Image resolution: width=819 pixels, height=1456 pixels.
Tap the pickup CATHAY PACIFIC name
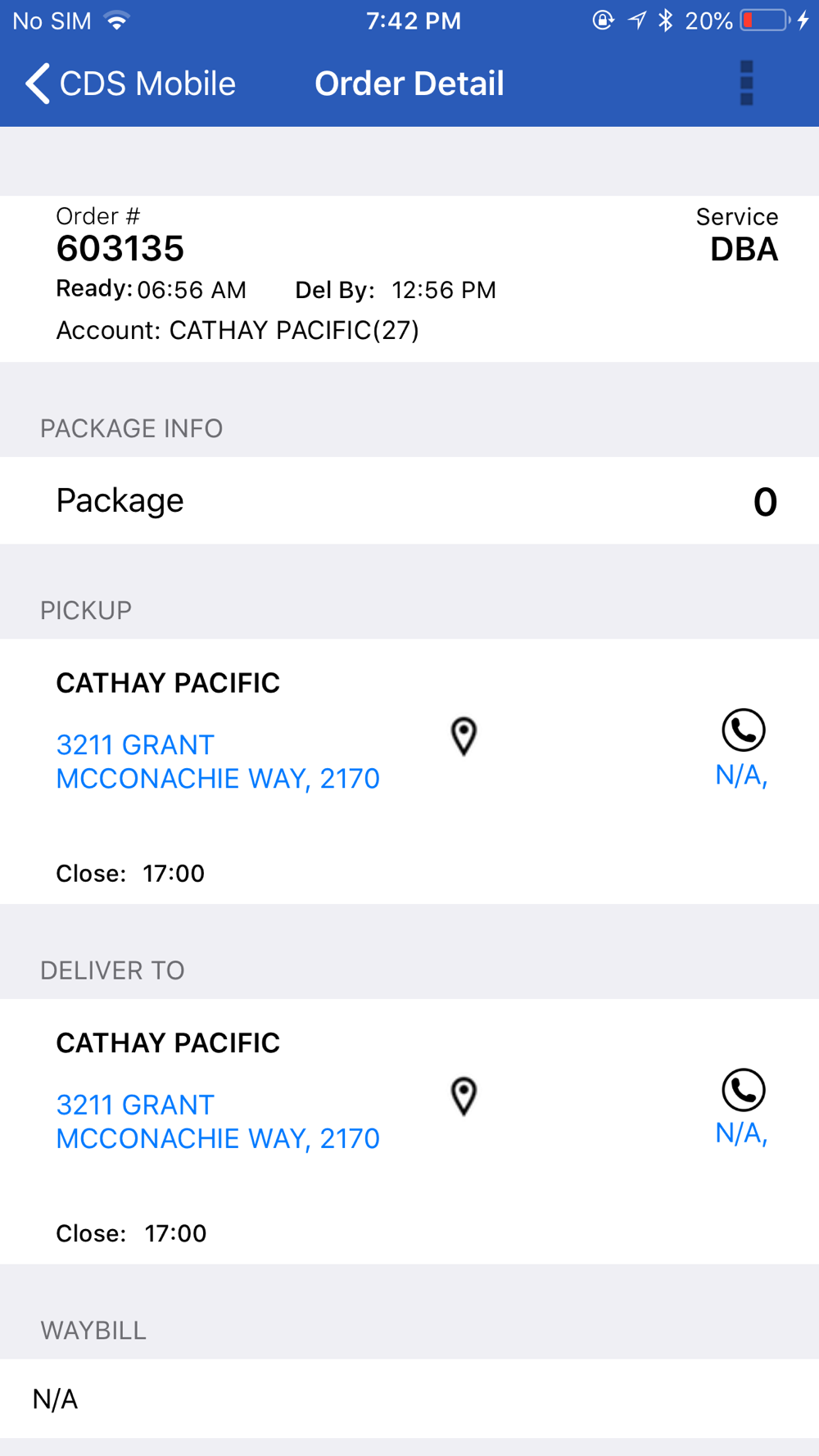[168, 683]
